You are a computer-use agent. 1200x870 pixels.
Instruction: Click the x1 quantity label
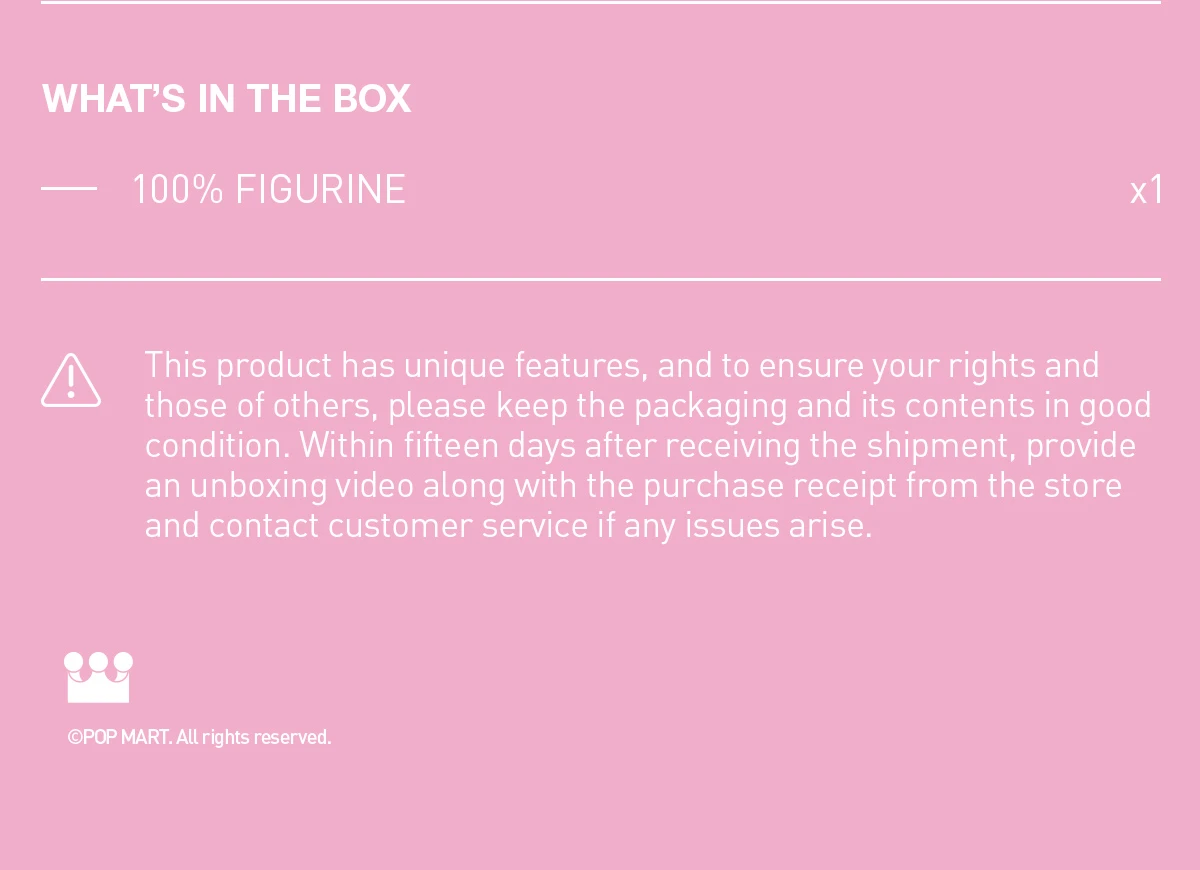(x=1146, y=190)
